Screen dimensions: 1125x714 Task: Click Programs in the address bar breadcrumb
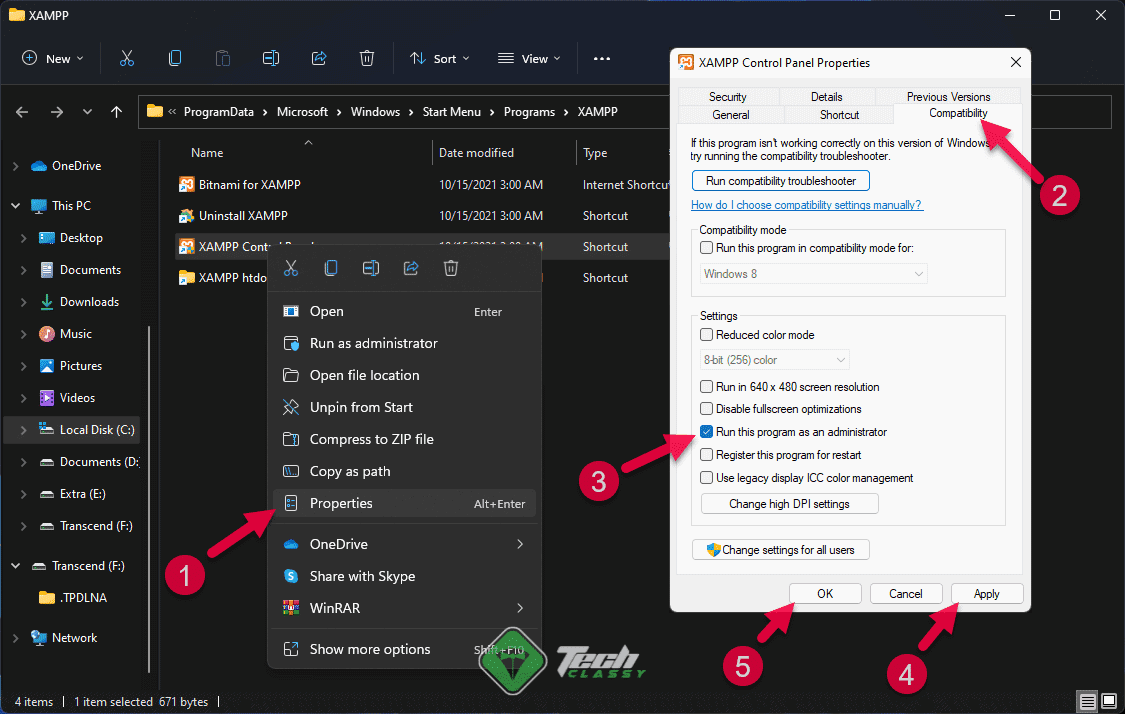click(529, 112)
